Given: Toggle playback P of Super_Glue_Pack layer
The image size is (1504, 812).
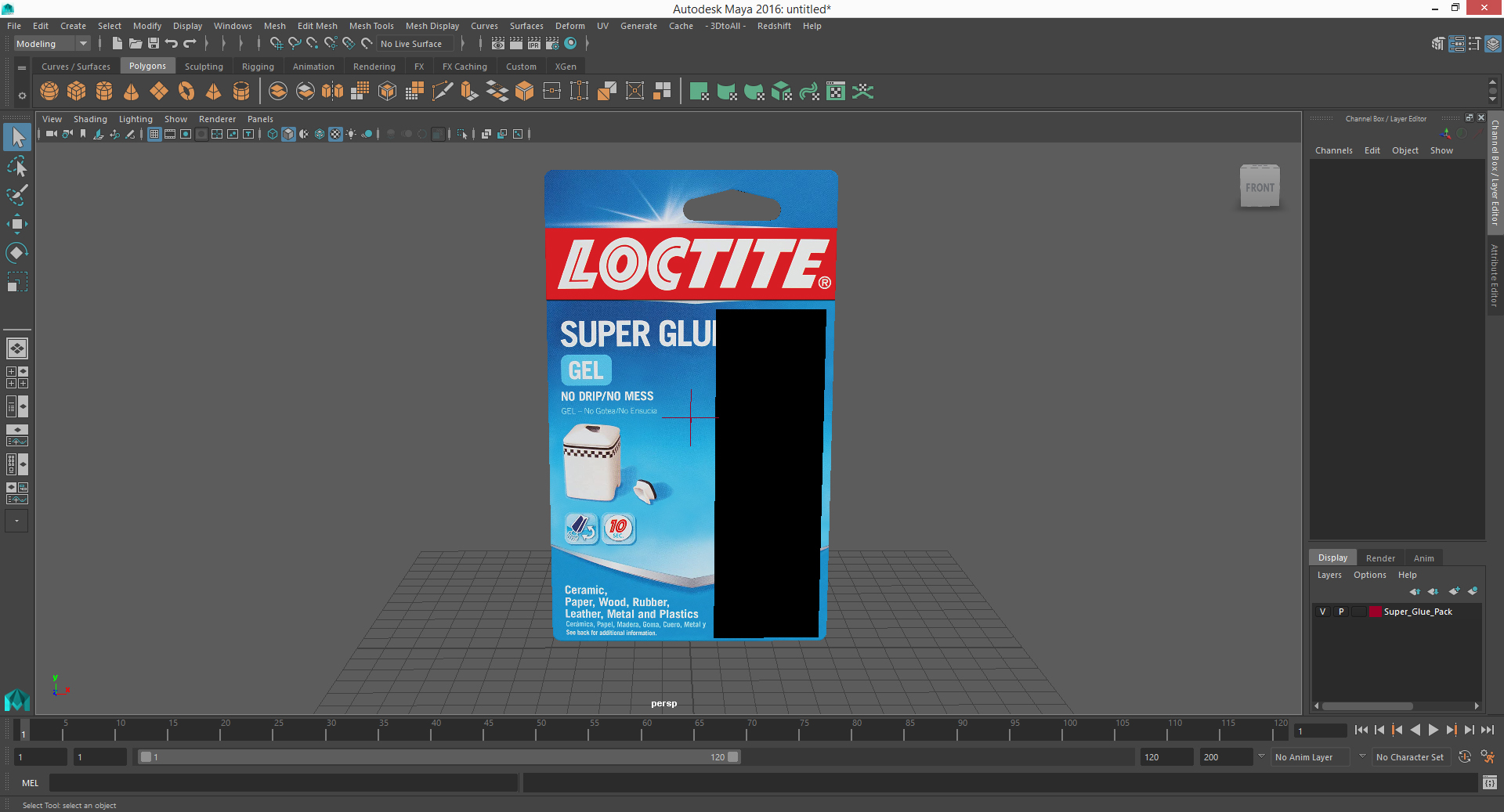Looking at the screenshot, I should coord(1341,612).
